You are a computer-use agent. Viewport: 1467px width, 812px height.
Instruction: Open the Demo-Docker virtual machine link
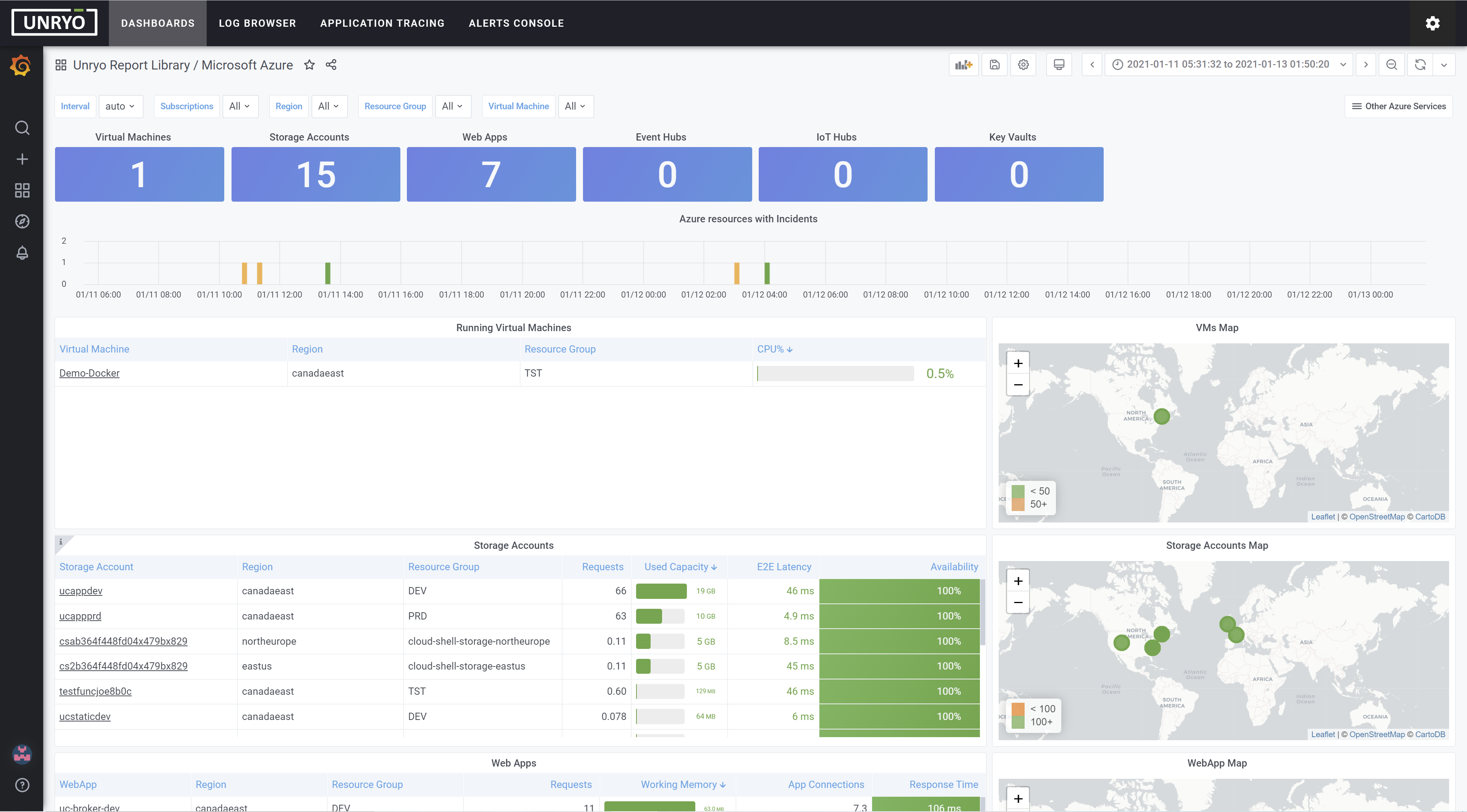click(x=89, y=373)
